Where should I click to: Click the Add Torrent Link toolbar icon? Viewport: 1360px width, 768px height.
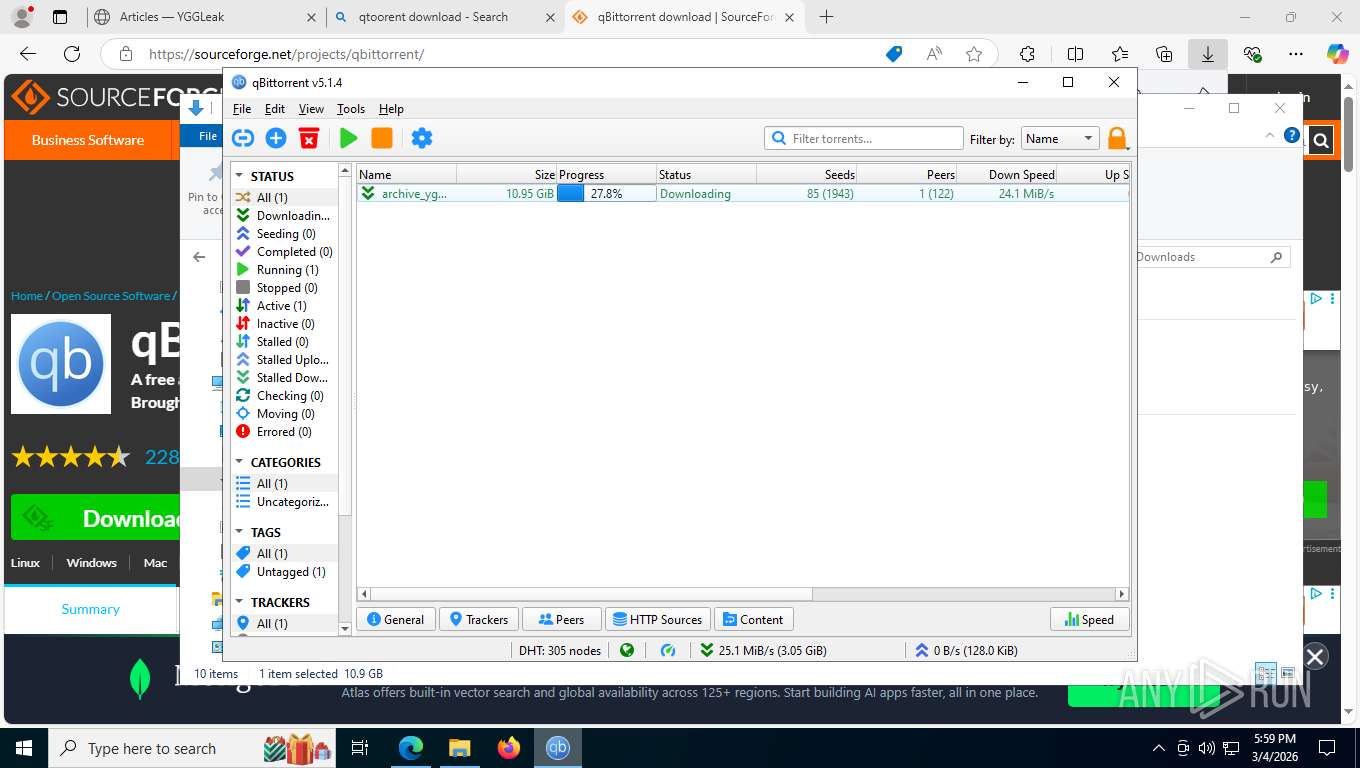[x=243, y=138]
